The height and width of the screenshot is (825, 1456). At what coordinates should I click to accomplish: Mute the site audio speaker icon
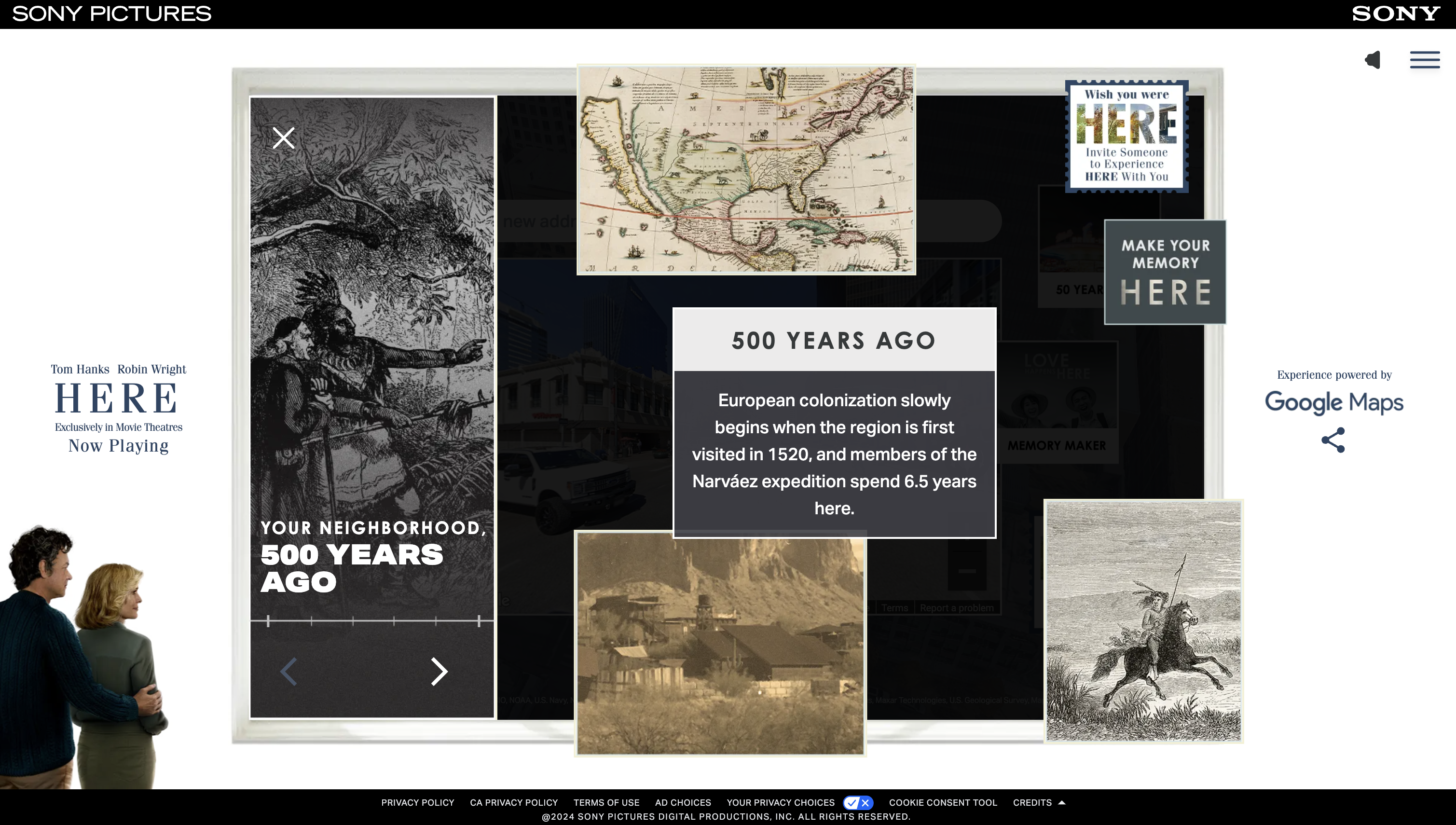[x=1373, y=59]
